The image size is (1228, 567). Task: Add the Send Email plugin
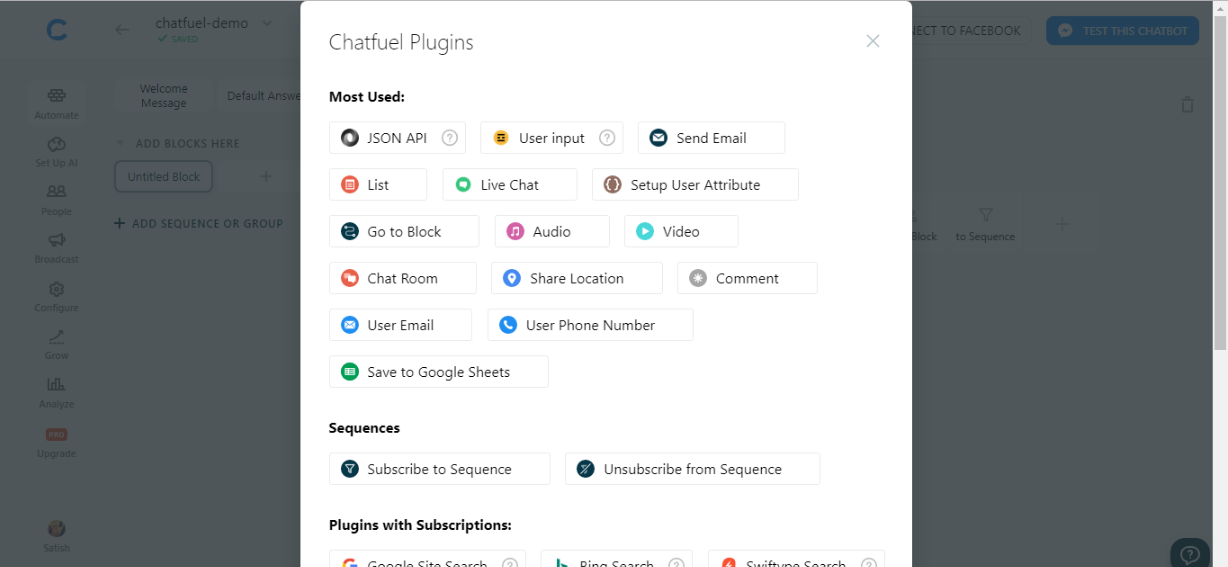[x=711, y=138]
